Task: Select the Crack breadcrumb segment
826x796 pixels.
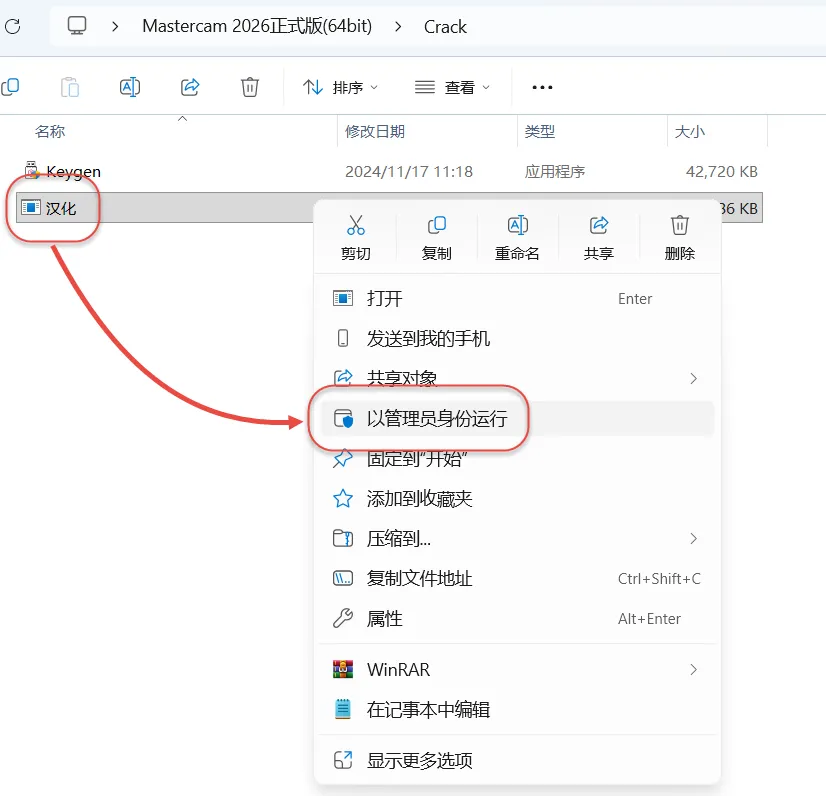Action: click(445, 26)
